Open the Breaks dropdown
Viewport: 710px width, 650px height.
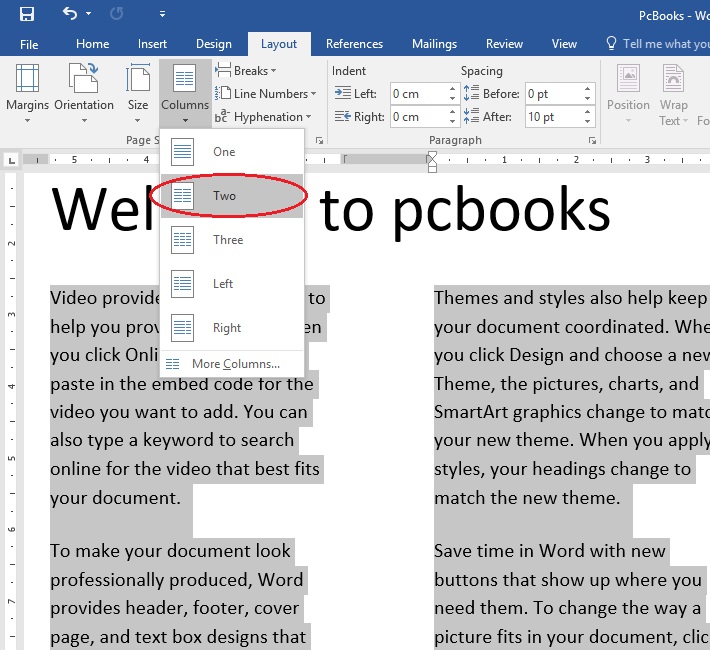click(245, 71)
